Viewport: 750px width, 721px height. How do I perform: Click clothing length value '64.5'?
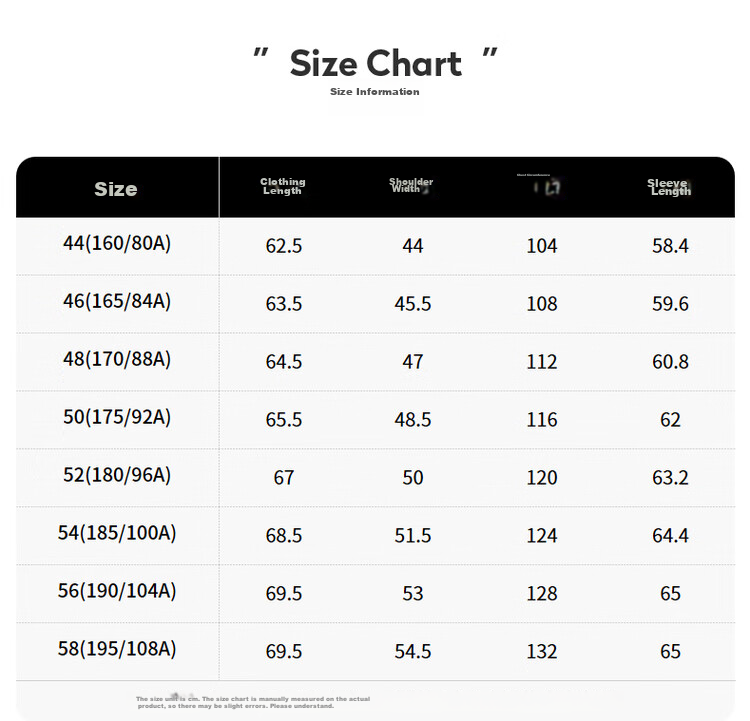point(284,362)
